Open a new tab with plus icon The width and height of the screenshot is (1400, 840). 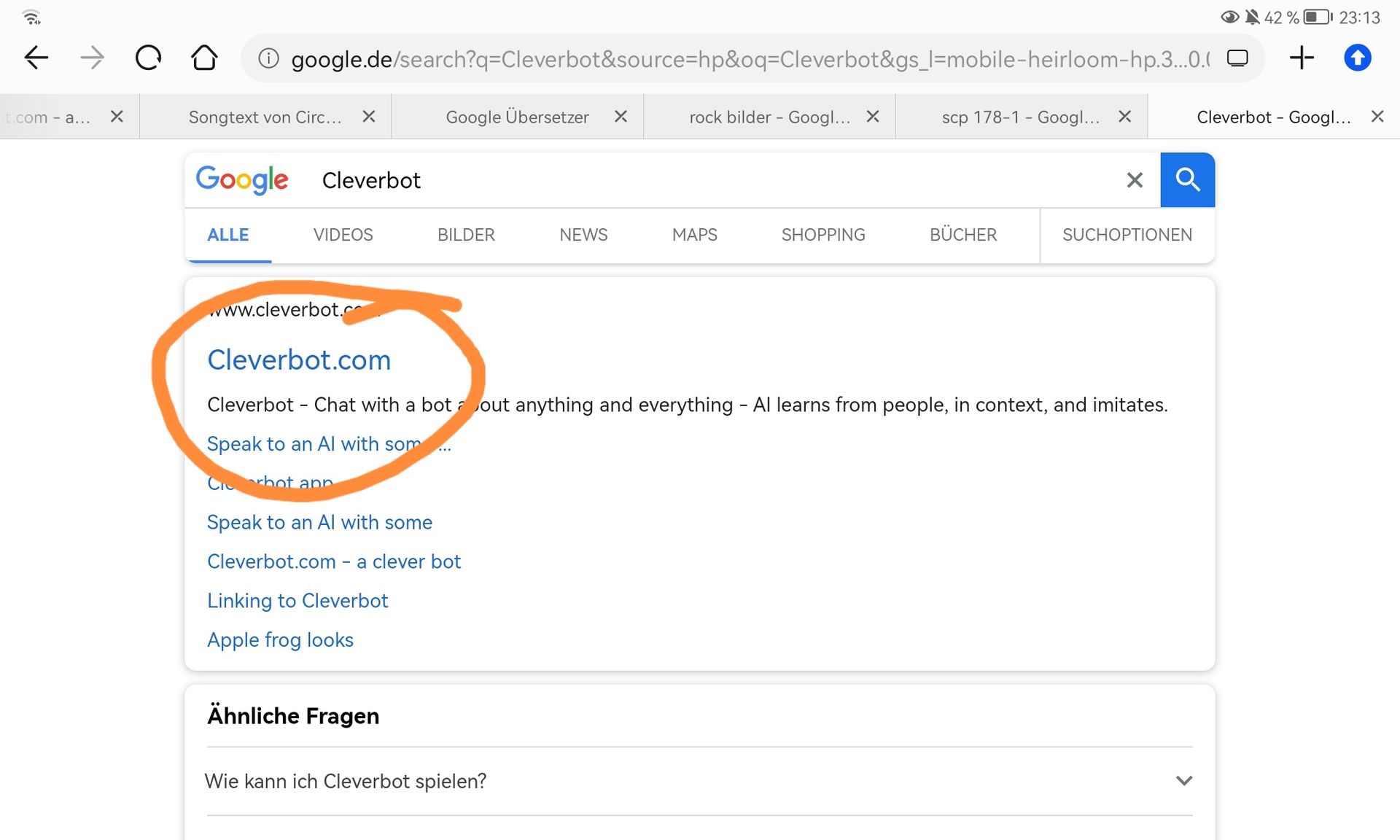pos(1302,58)
